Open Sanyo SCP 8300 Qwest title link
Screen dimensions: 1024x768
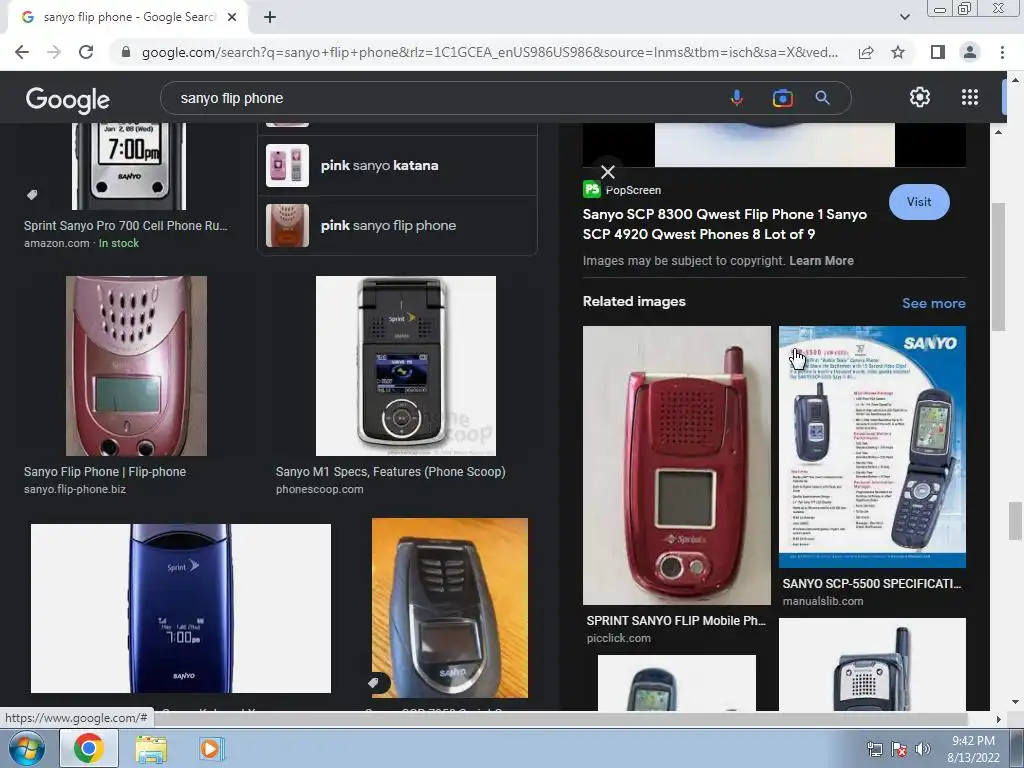[725, 224]
